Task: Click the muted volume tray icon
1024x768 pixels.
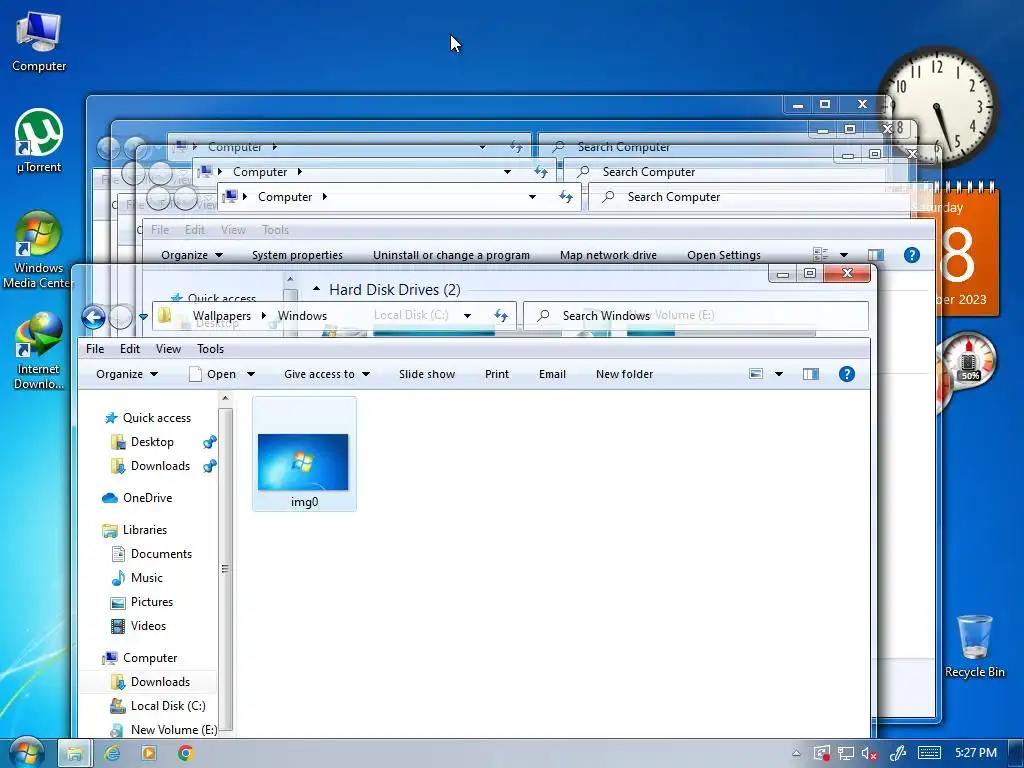Action: 869,754
